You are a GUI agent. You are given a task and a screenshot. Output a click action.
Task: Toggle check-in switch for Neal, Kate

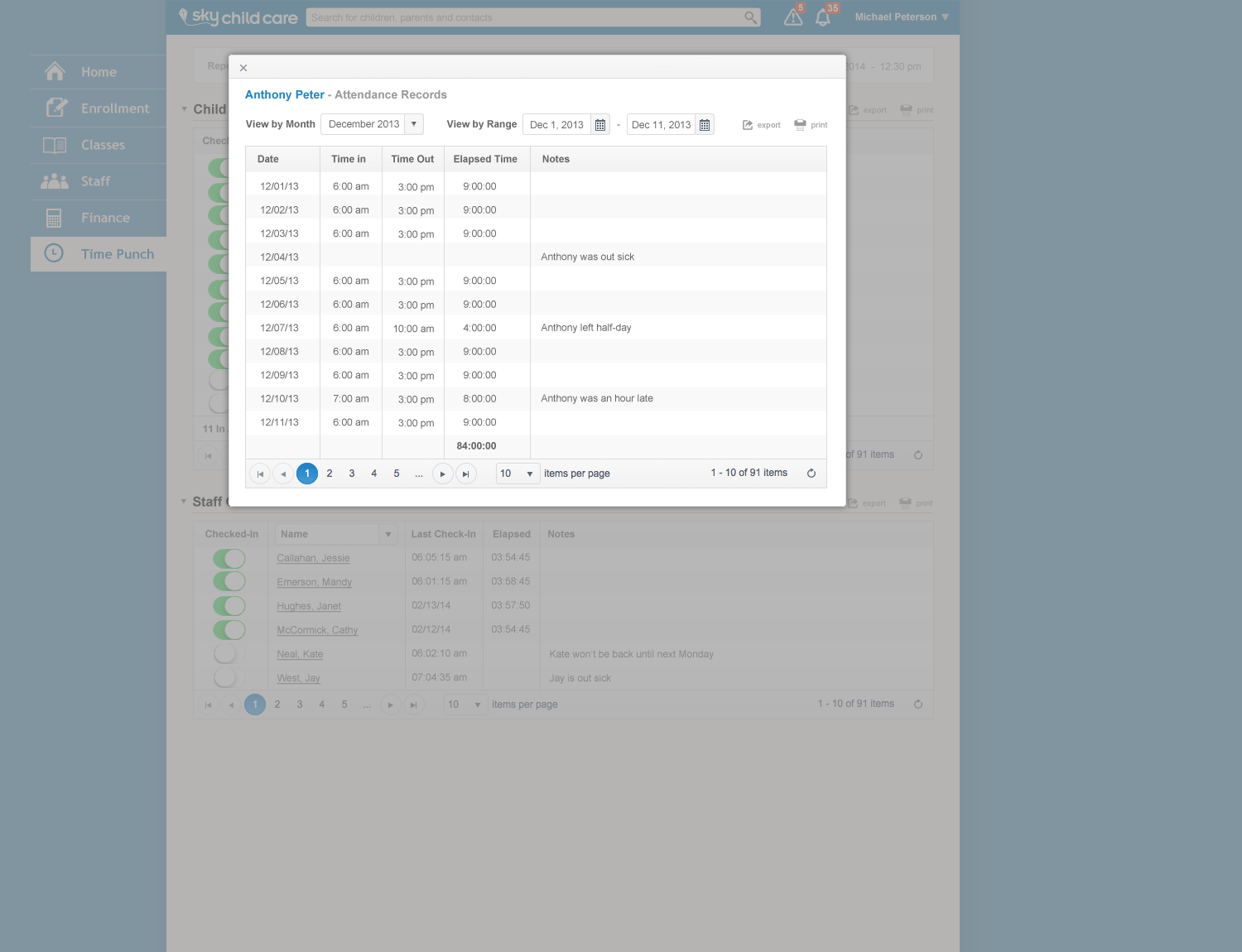pyautogui.click(x=229, y=654)
